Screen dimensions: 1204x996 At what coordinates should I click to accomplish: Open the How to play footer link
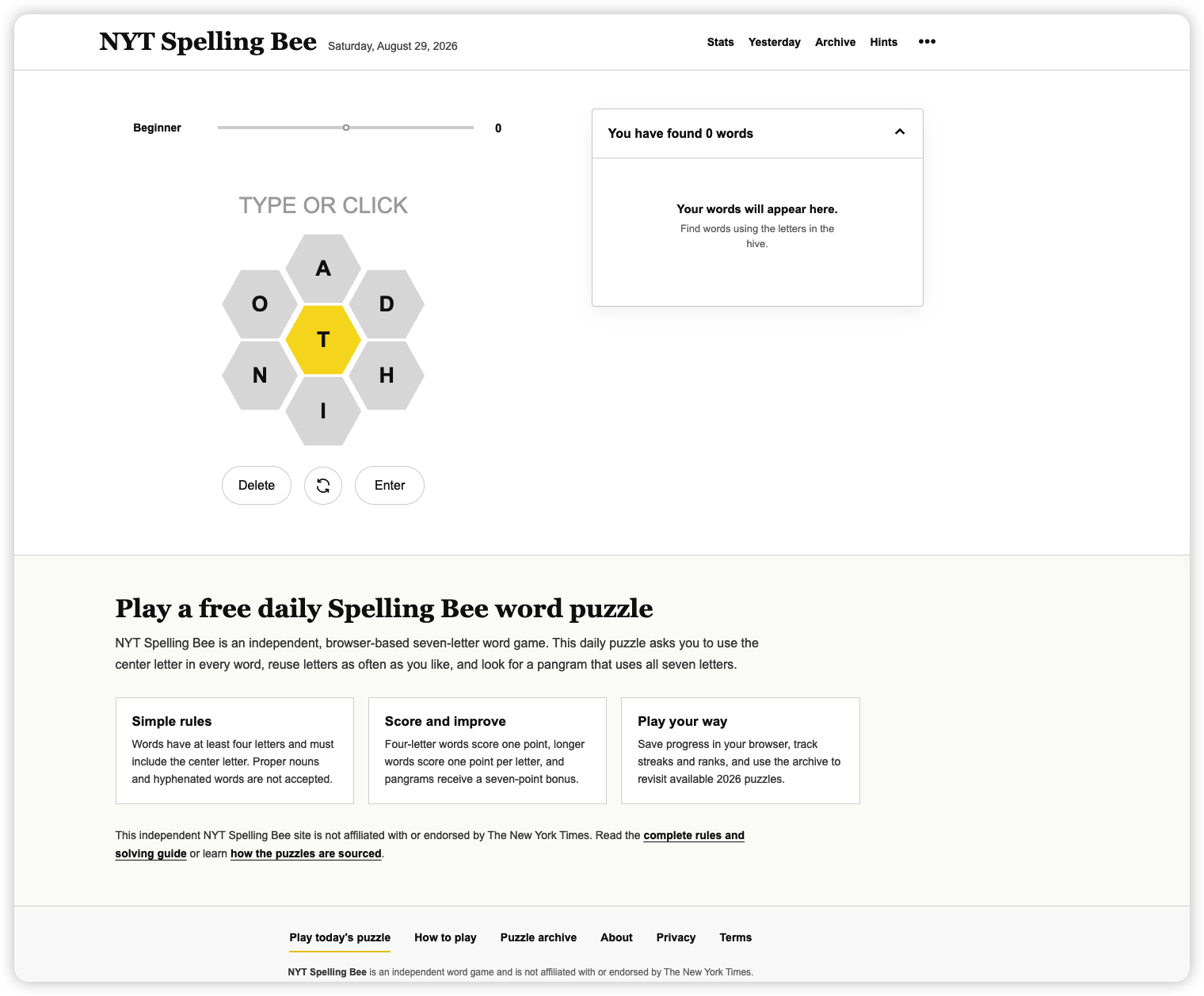(x=445, y=937)
